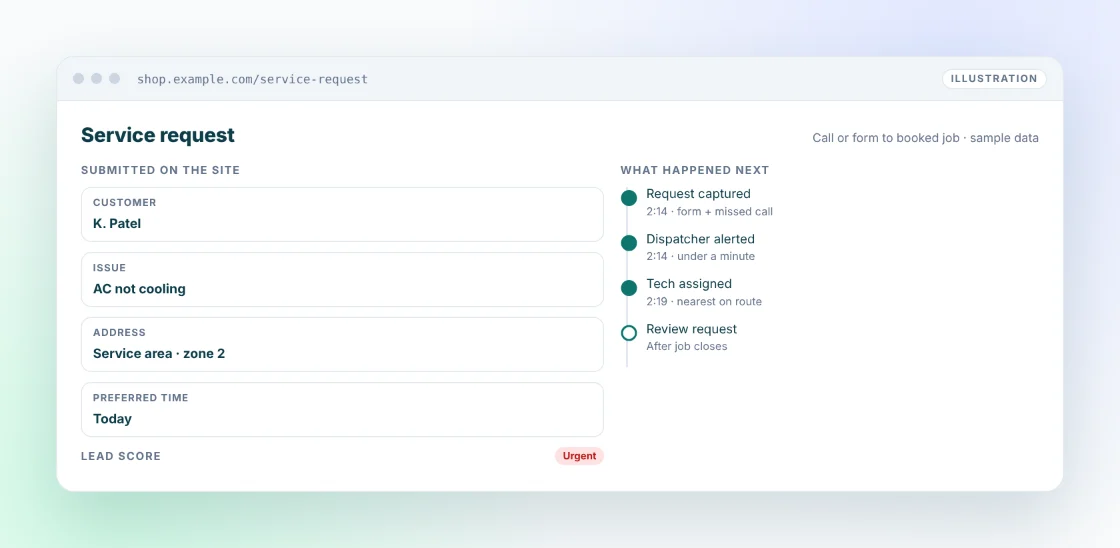Select the Issue field 'AC not cooling'
The height and width of the screenshot is (548, 1120).
(x=342, y=279)
